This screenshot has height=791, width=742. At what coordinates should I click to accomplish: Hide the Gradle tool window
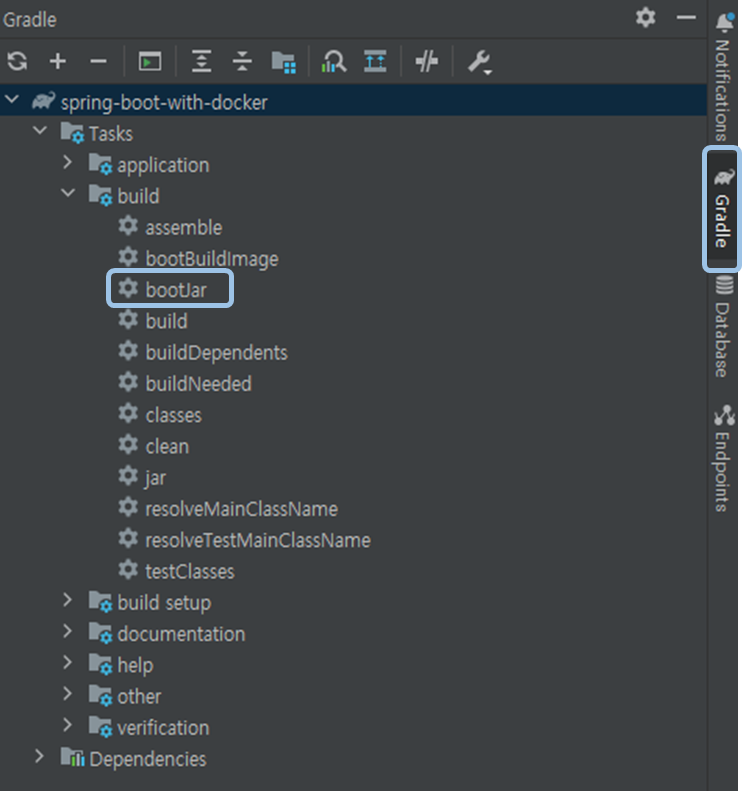tap(686, 18)
